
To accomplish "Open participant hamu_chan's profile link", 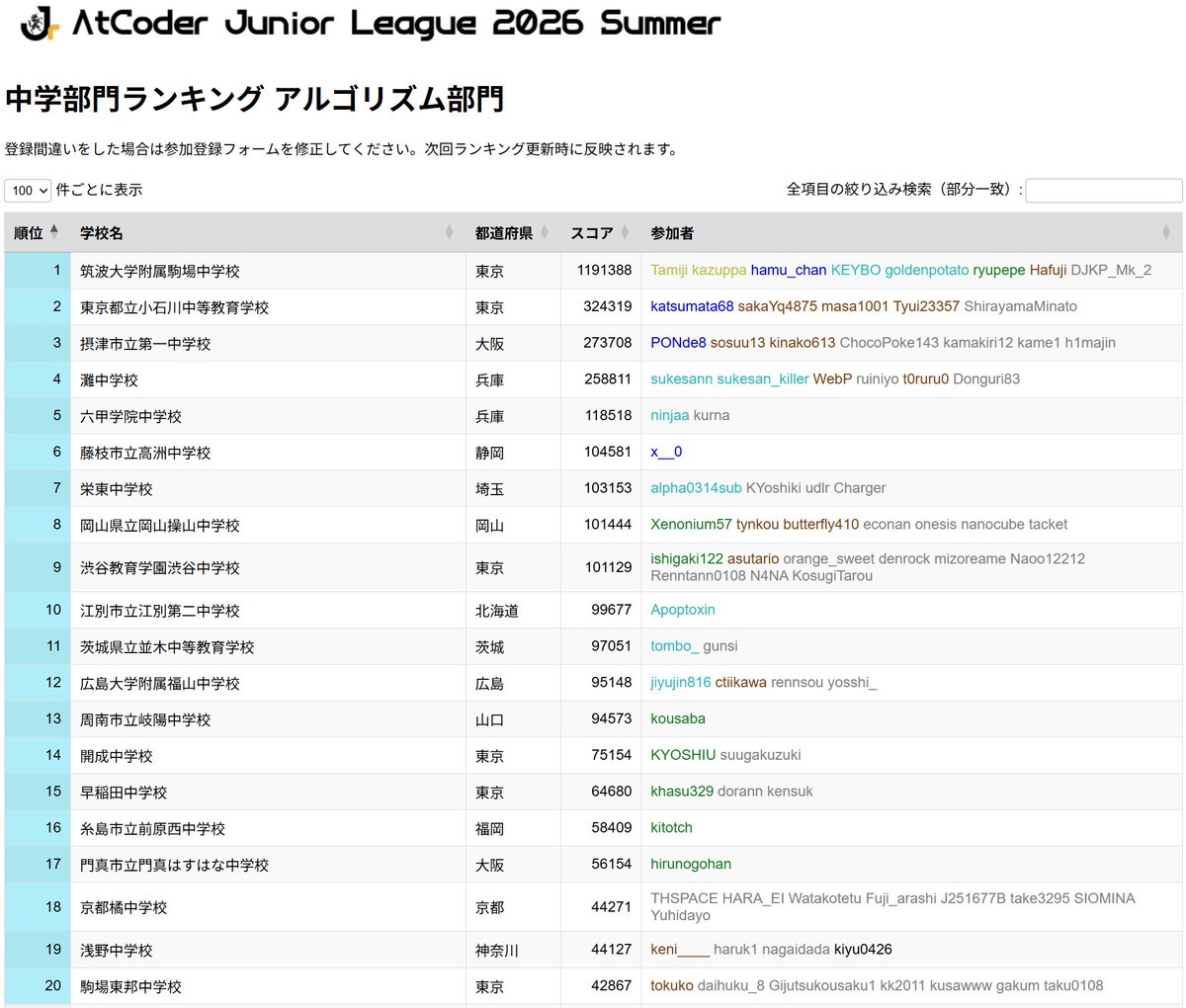I will coord(789,270).
